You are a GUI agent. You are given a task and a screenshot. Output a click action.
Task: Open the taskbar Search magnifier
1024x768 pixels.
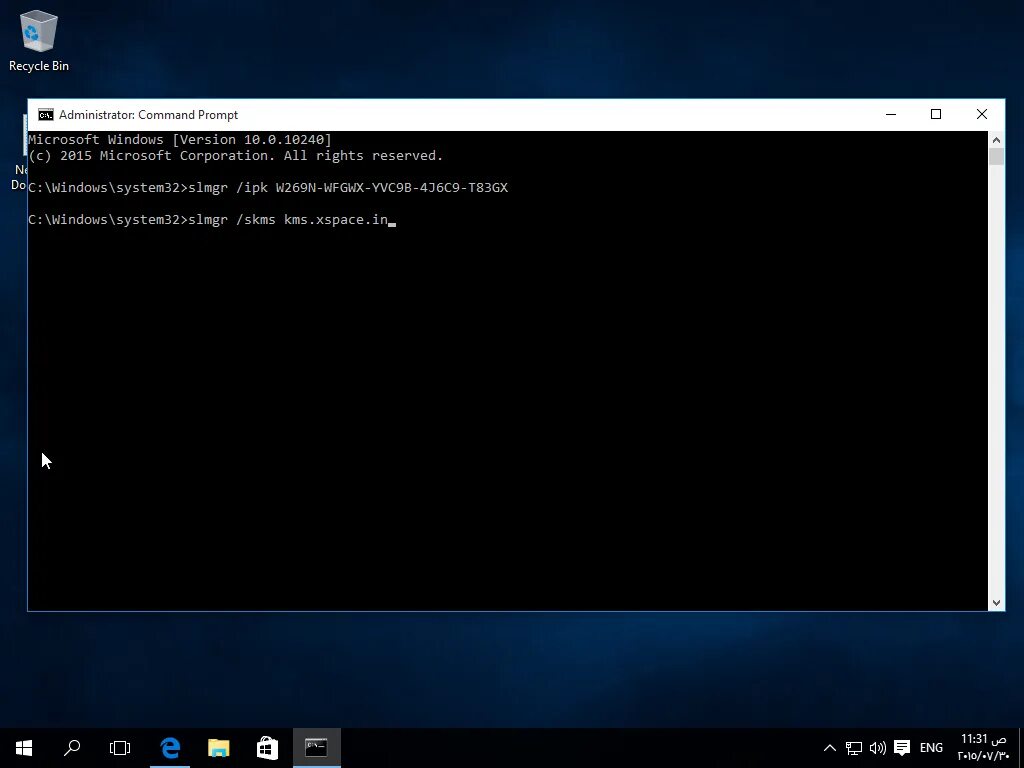[x=72, y=748]
